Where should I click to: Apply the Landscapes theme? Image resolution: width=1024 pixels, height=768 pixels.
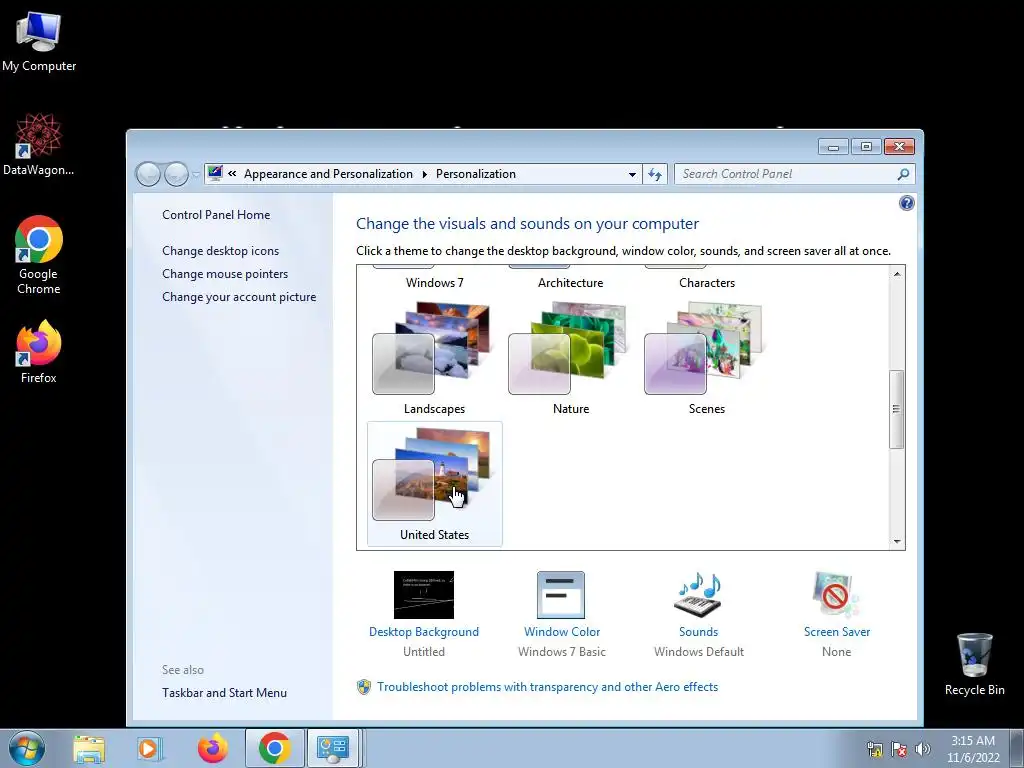coord(434,358)
